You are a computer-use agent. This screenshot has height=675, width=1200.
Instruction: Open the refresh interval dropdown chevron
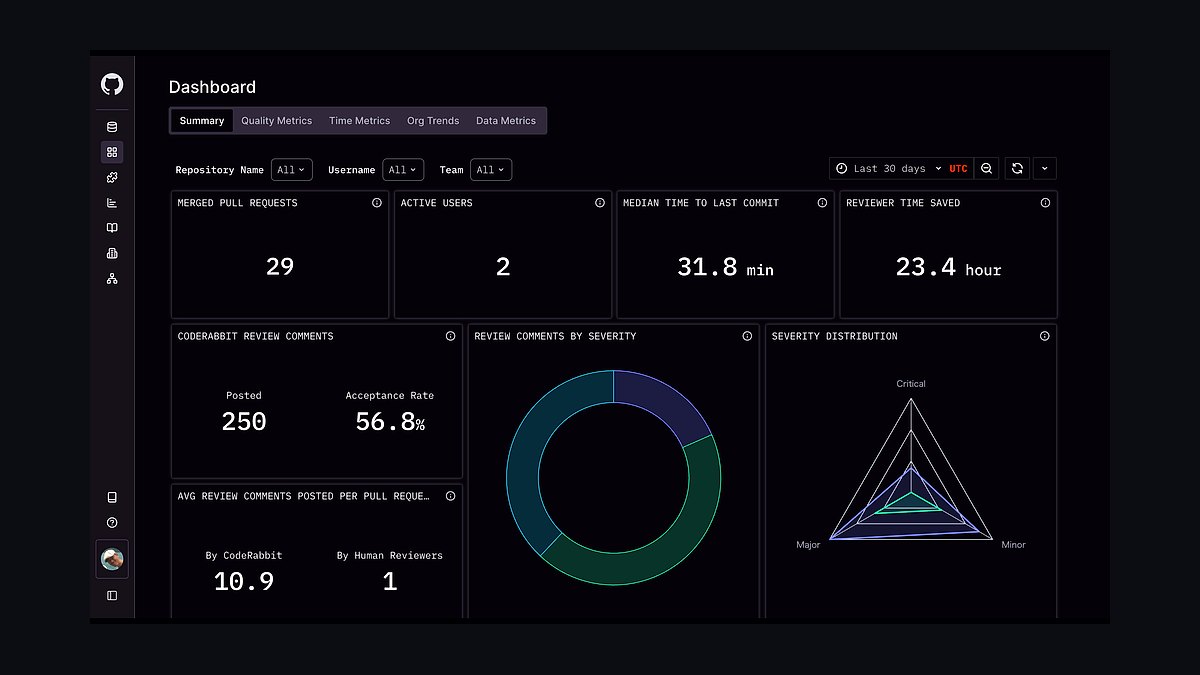coord(1044,169)
